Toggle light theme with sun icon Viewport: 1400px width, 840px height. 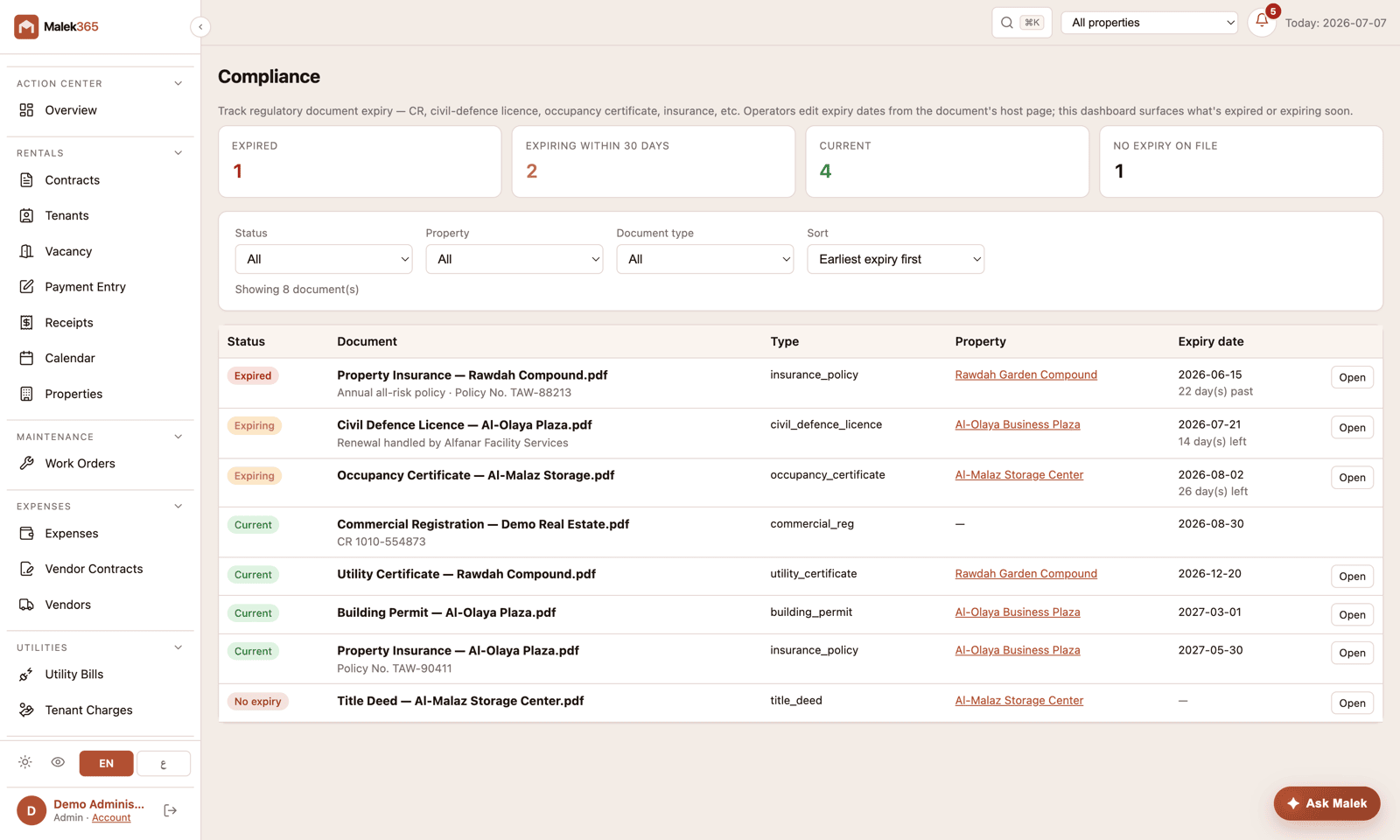point(25,762)
